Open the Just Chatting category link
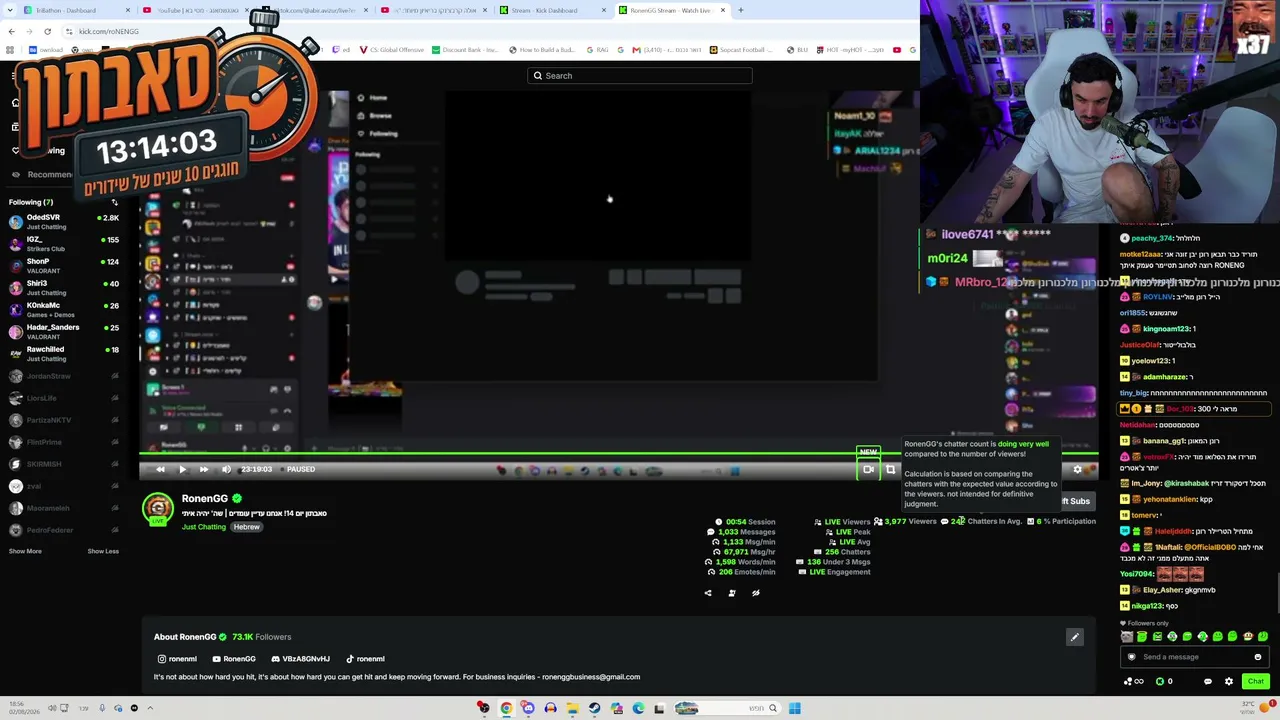 click(203, 527)
